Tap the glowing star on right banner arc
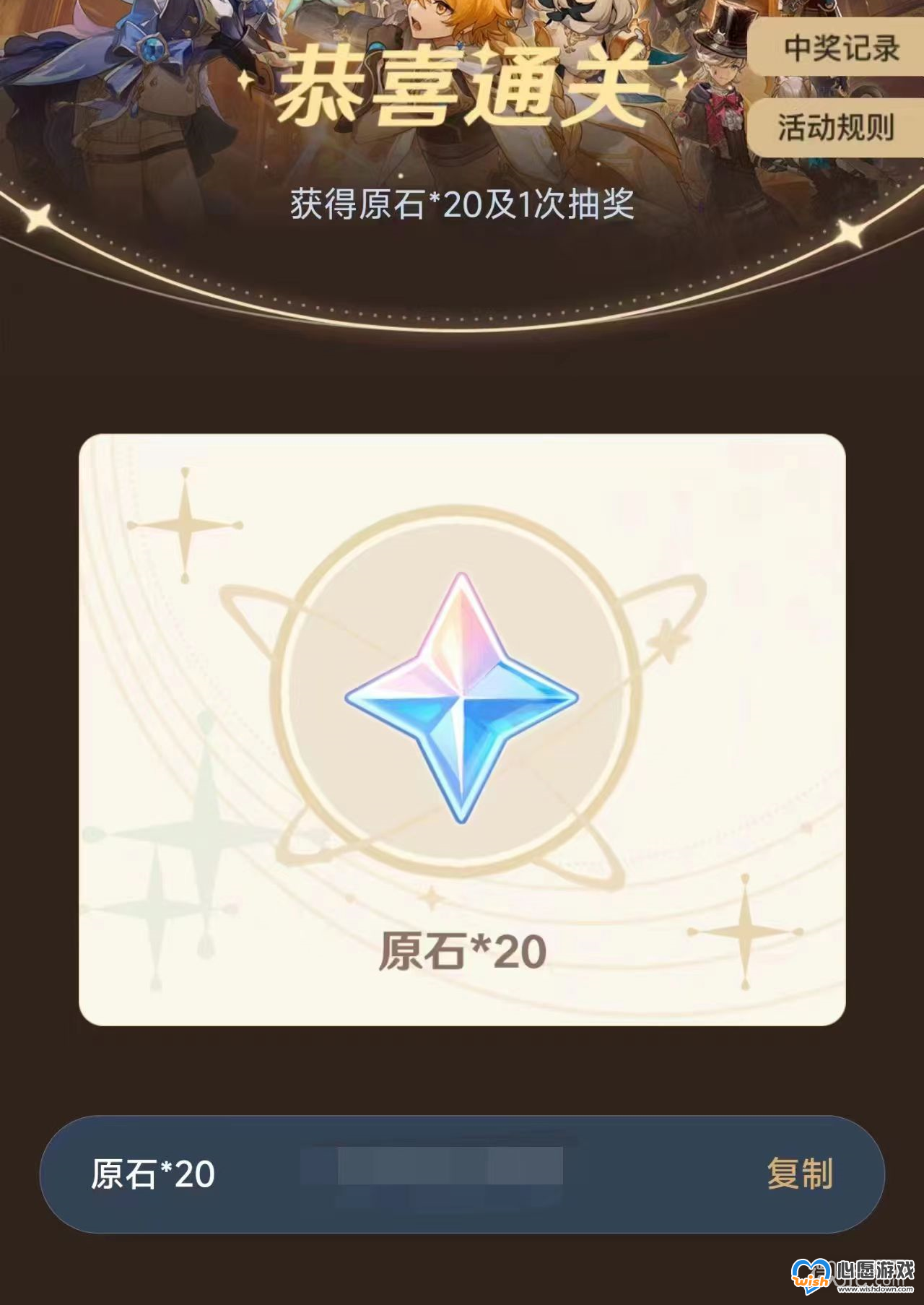This screenshot has width=924, height=1305. [x=850, y=233]
